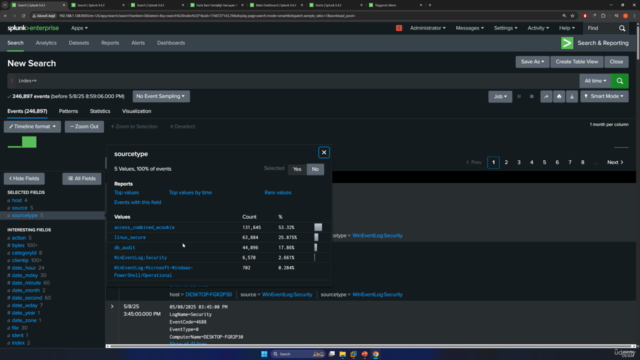640x360 pixels.
Task: Go to Next results page
Action: (x=615, y=162)
